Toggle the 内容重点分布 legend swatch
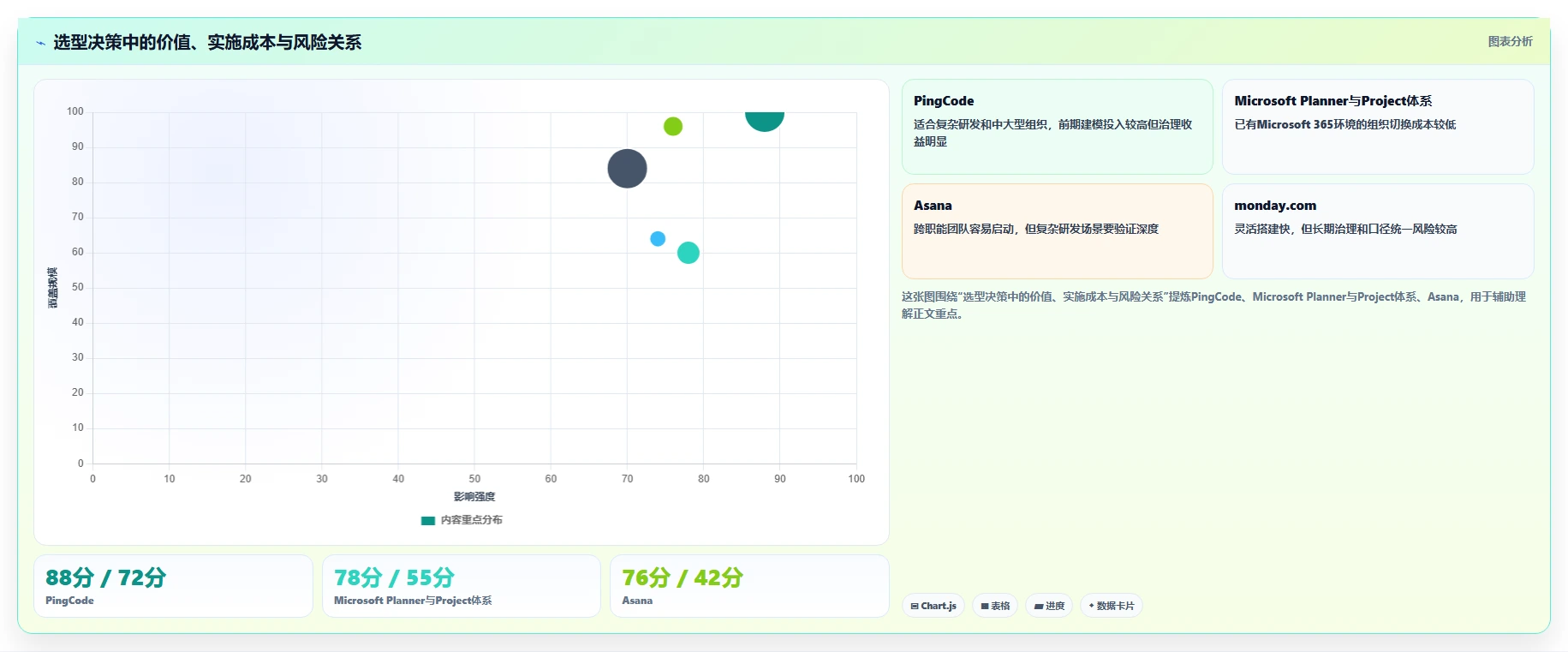1568x652 pixels. (x=428, y=520)
